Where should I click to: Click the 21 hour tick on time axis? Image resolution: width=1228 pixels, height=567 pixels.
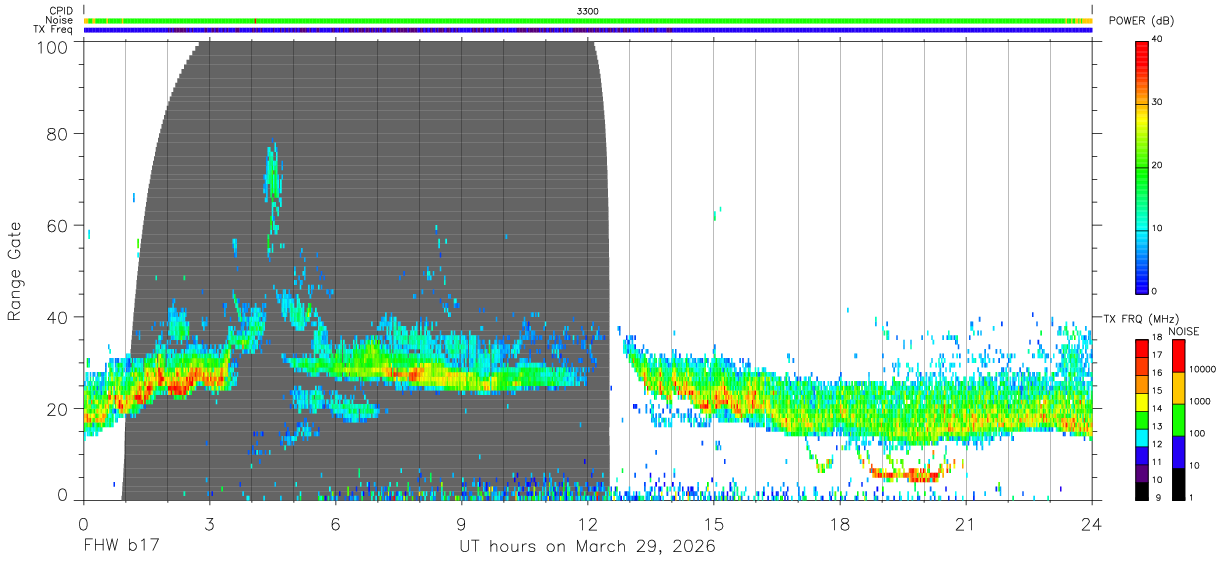pyautogui.click(x=966, y=523)
